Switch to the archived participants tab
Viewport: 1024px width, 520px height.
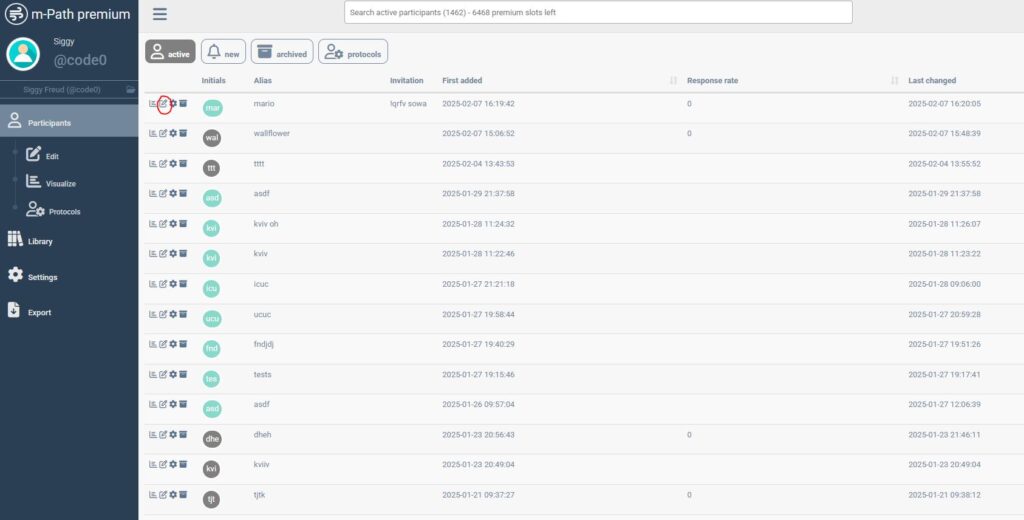coord(281,52)
